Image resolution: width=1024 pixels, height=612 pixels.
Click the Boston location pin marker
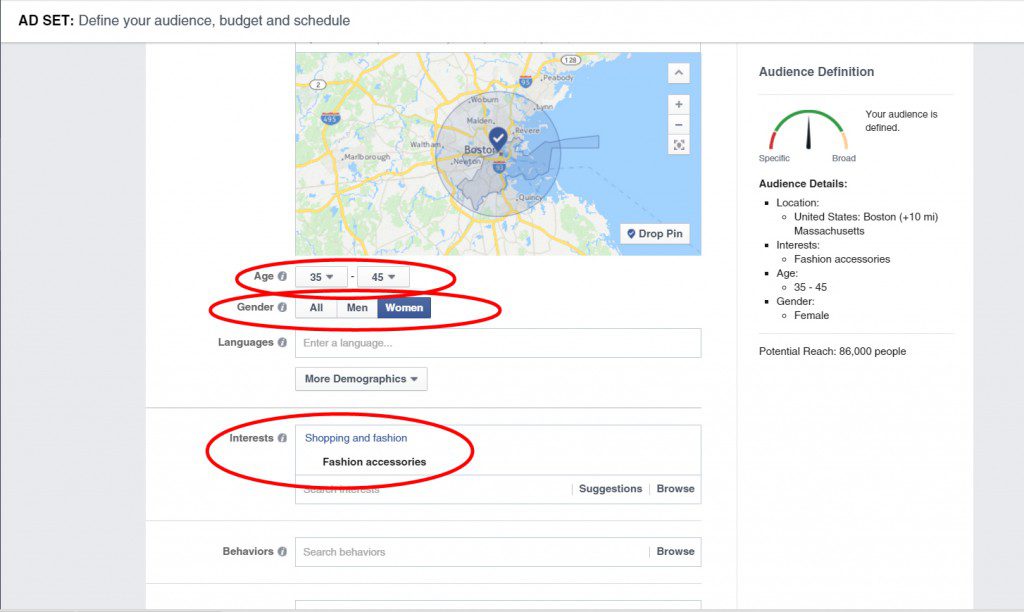pos(498,139)
